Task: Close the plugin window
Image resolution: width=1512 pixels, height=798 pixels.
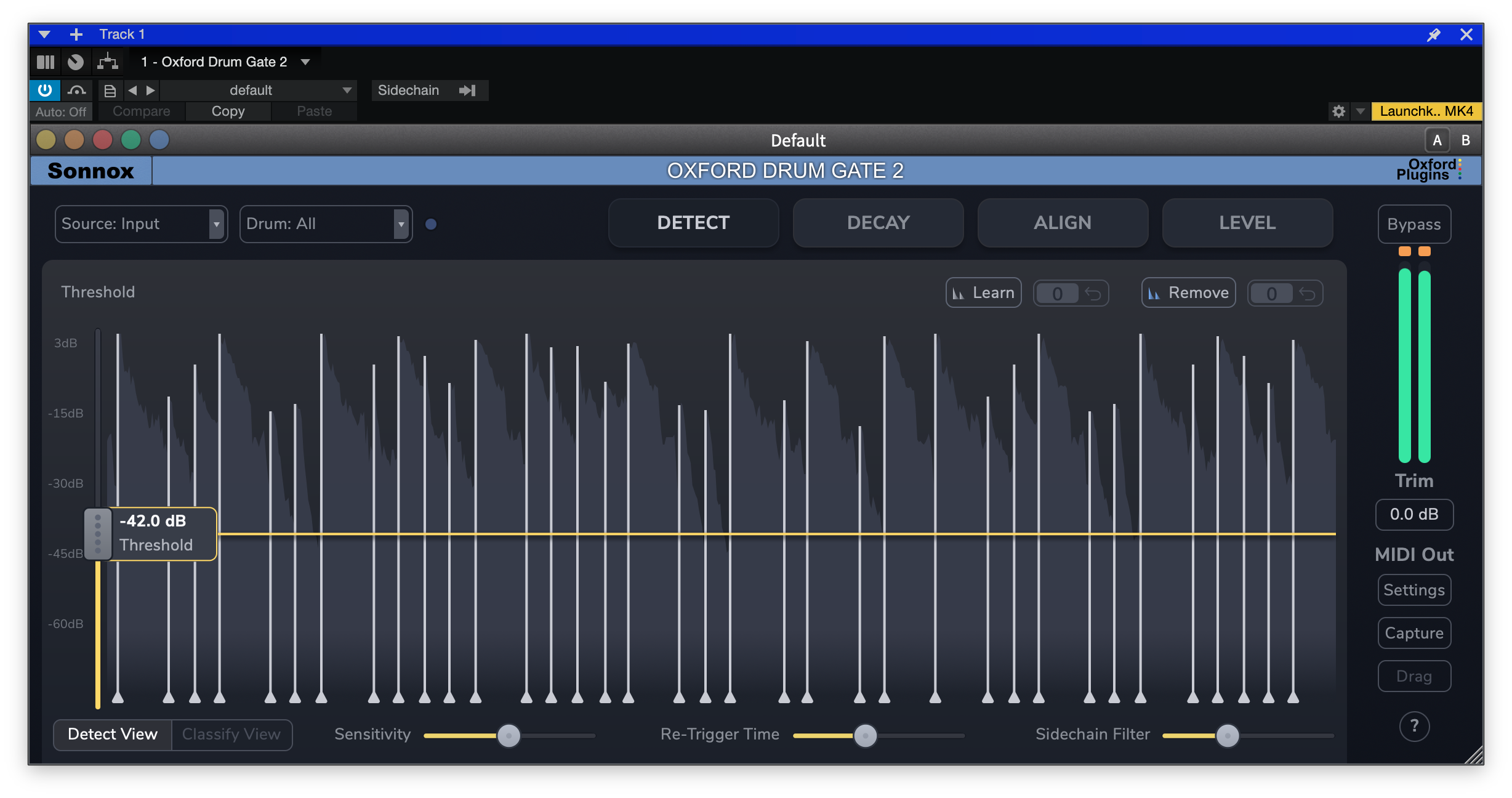Action: coord(1466,34)
